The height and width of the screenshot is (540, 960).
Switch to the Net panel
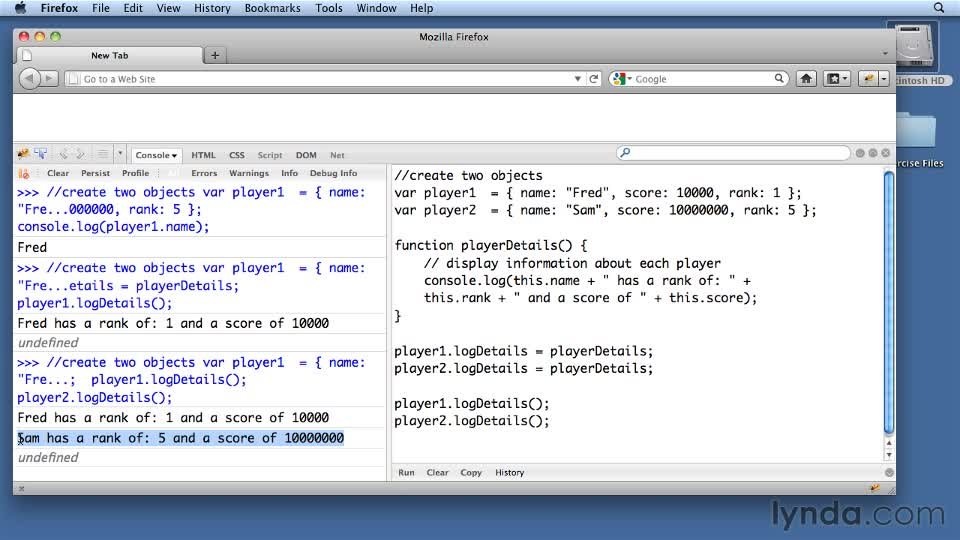(x=337, y=155)
